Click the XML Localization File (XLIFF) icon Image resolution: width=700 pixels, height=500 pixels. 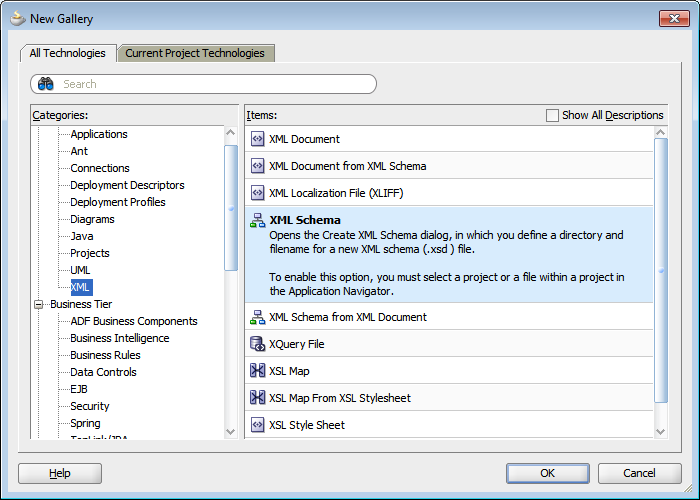pos(258,193)
